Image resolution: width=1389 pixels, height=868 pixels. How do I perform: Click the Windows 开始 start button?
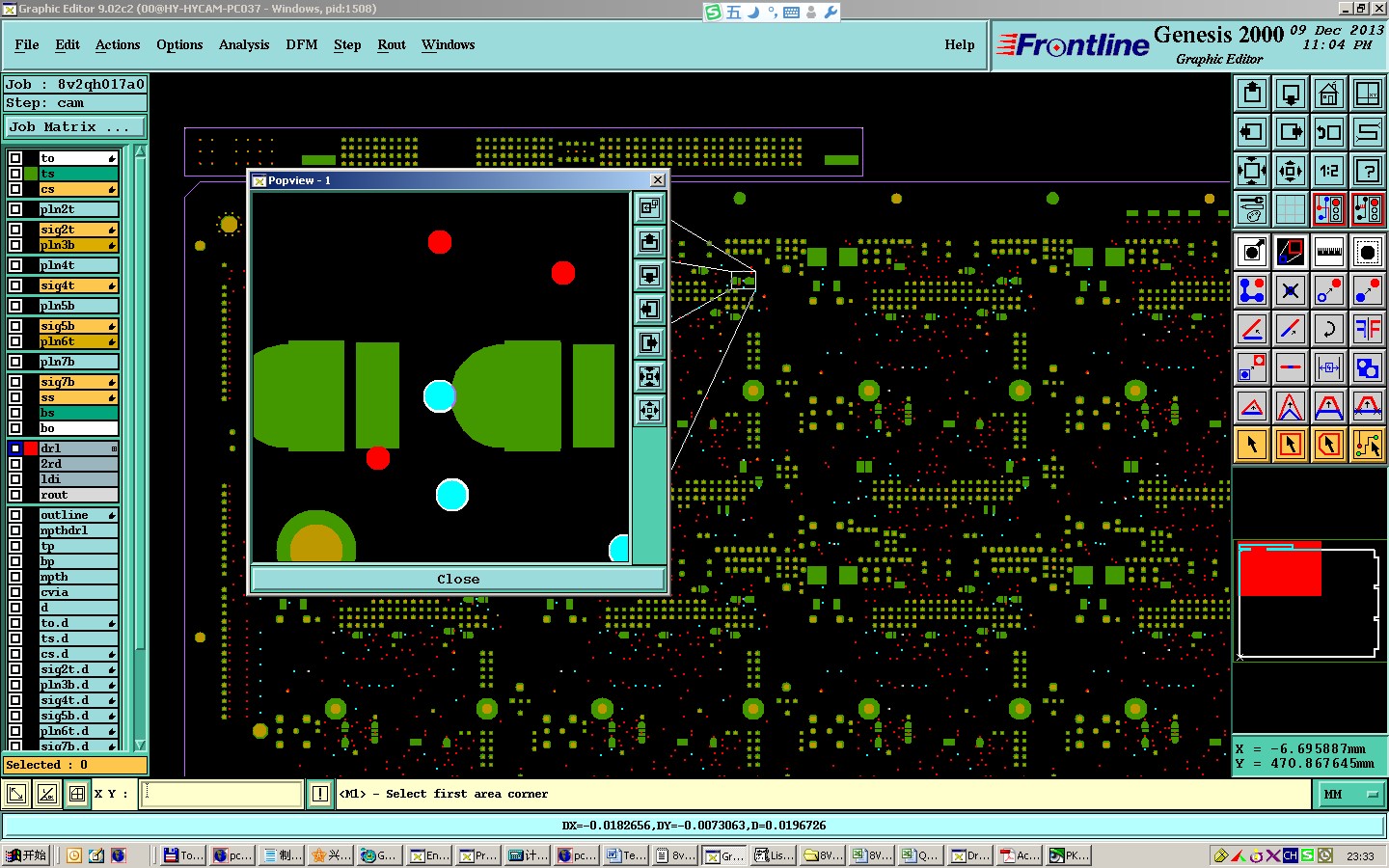(x=27, y=855)
